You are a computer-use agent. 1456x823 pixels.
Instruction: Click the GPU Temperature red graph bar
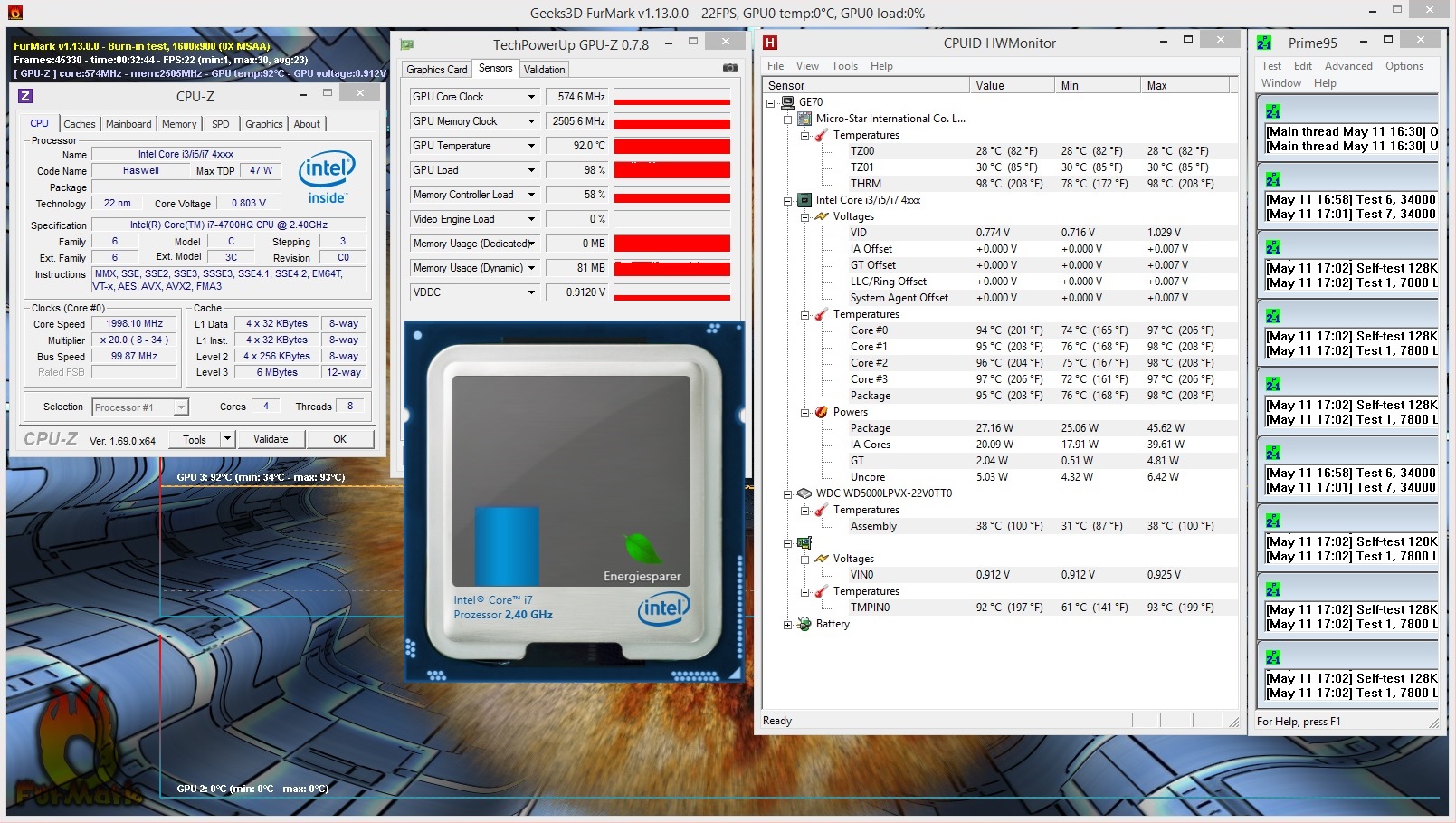(x=671, y=146)
